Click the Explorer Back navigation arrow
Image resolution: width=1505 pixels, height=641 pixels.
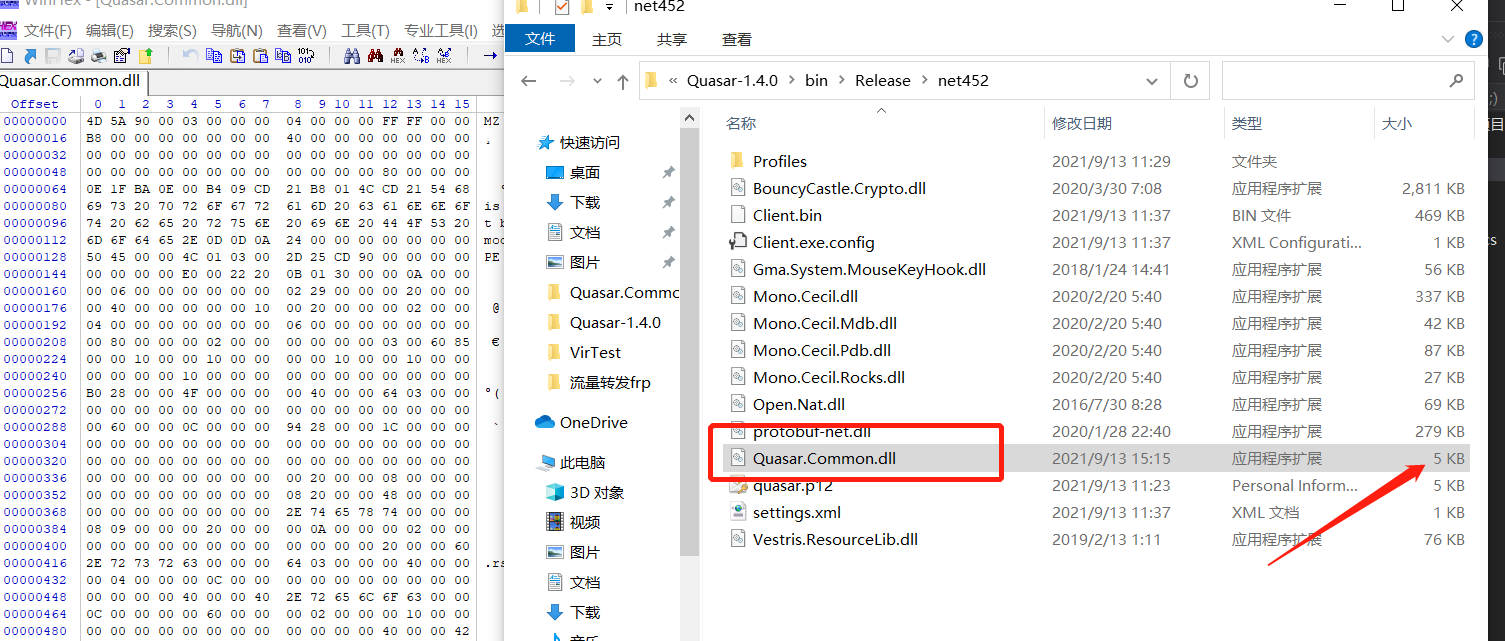click(x=529, y=81)
